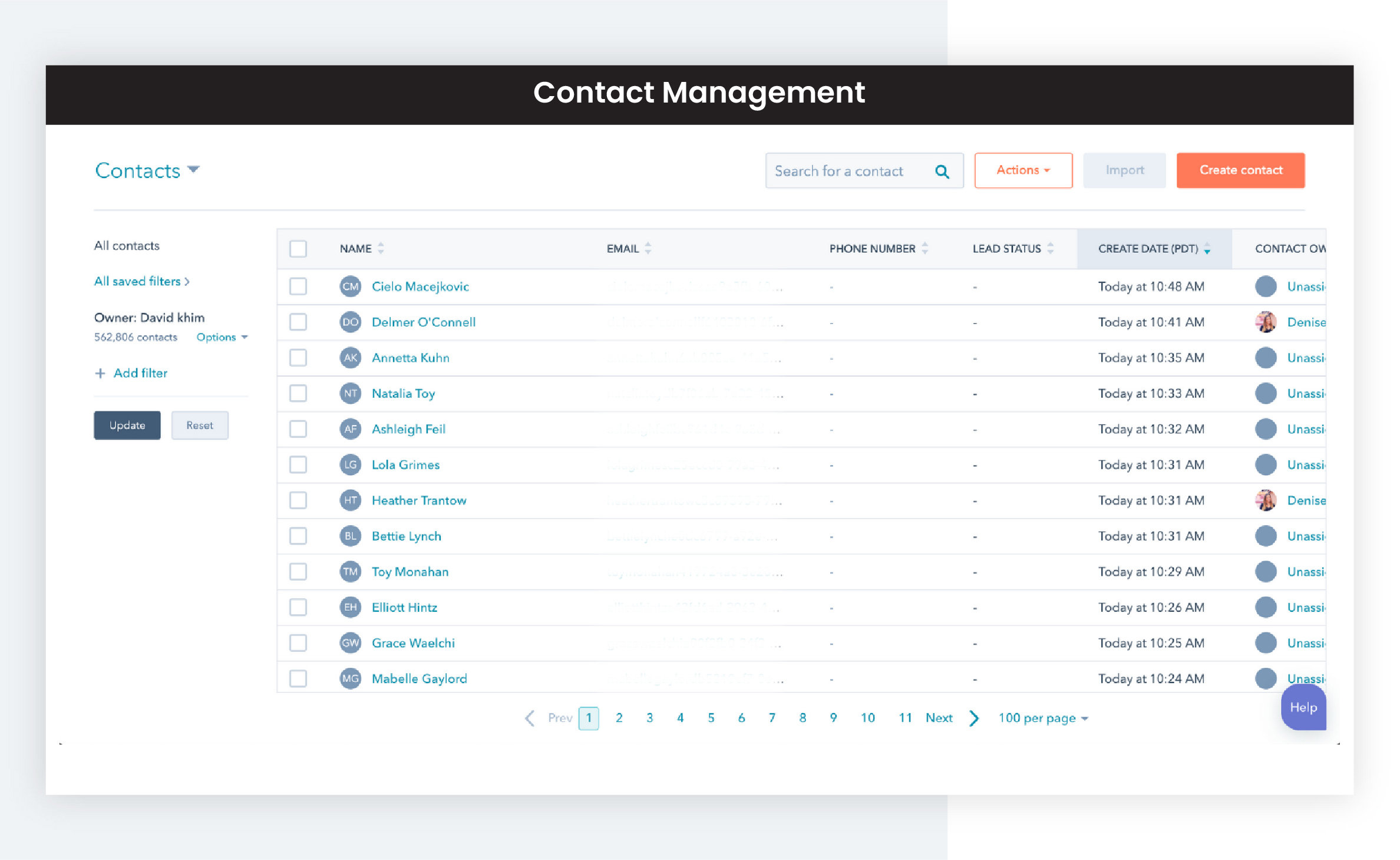This screenshot has width=1400, height=860.
Task: Open Grace Waelchi's contact record
Action: pyautogui.click(x=412, y=643)
